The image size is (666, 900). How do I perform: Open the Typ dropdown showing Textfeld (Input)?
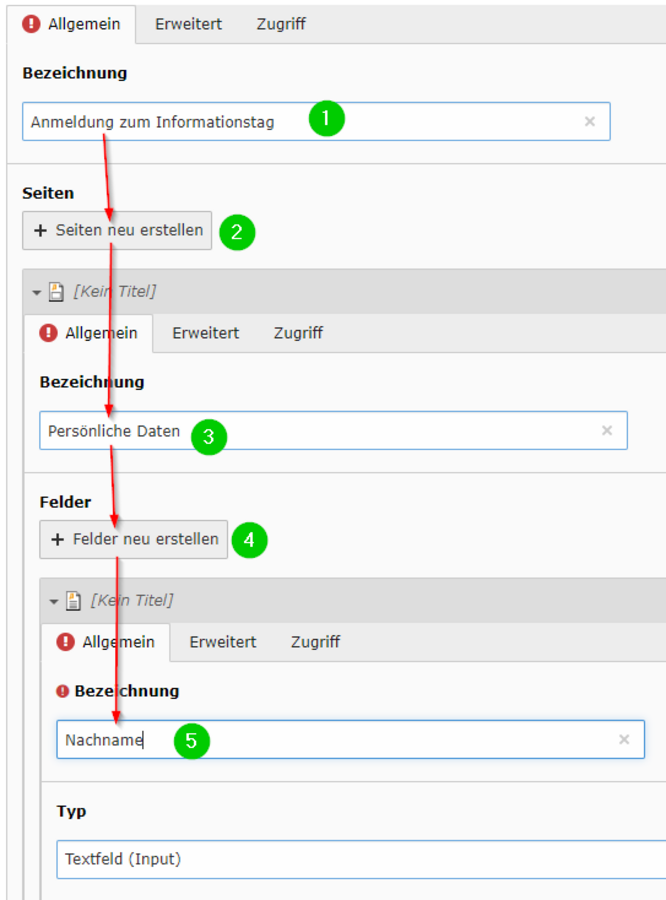coord(361,859)
